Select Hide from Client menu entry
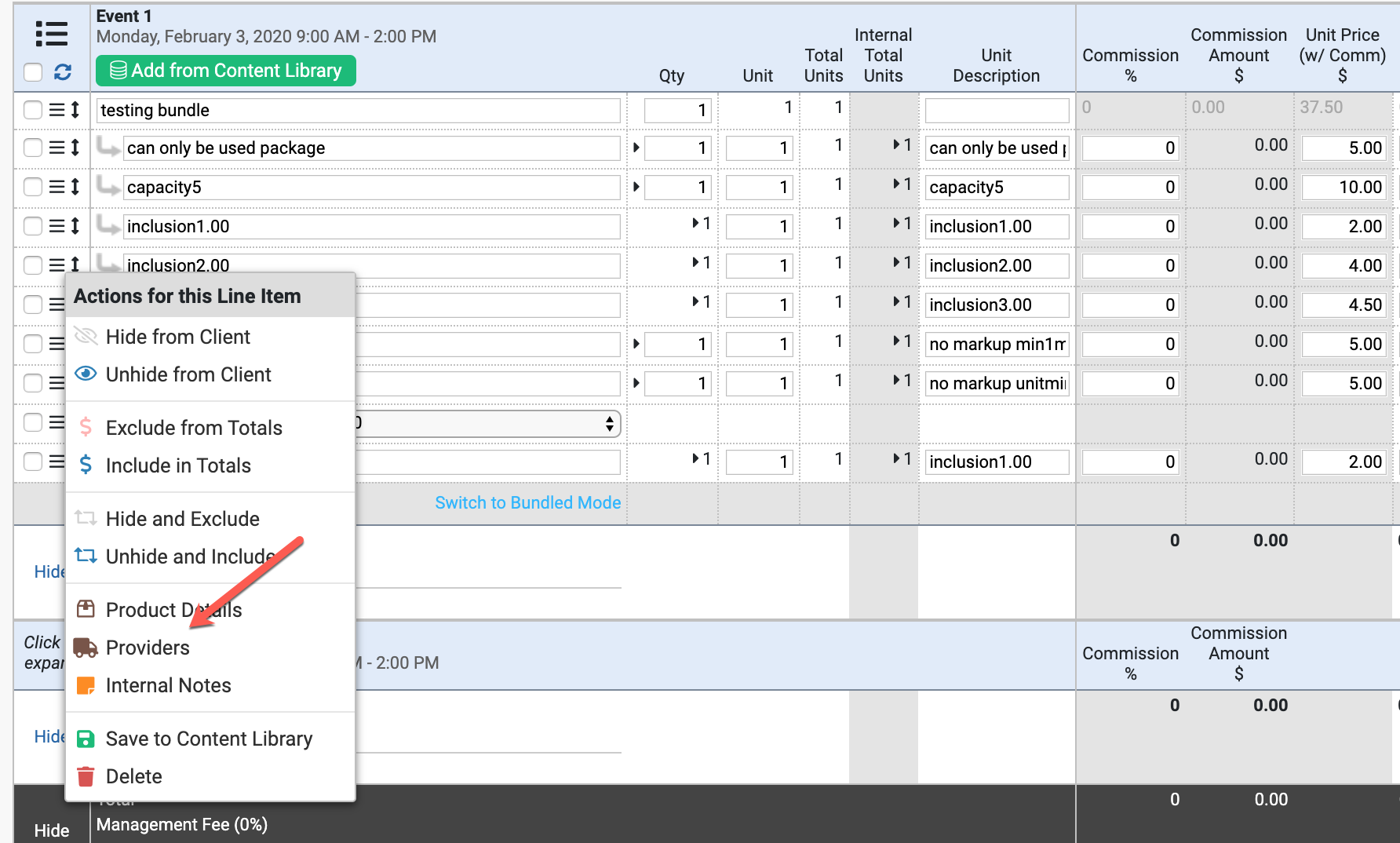 [210, 337]
